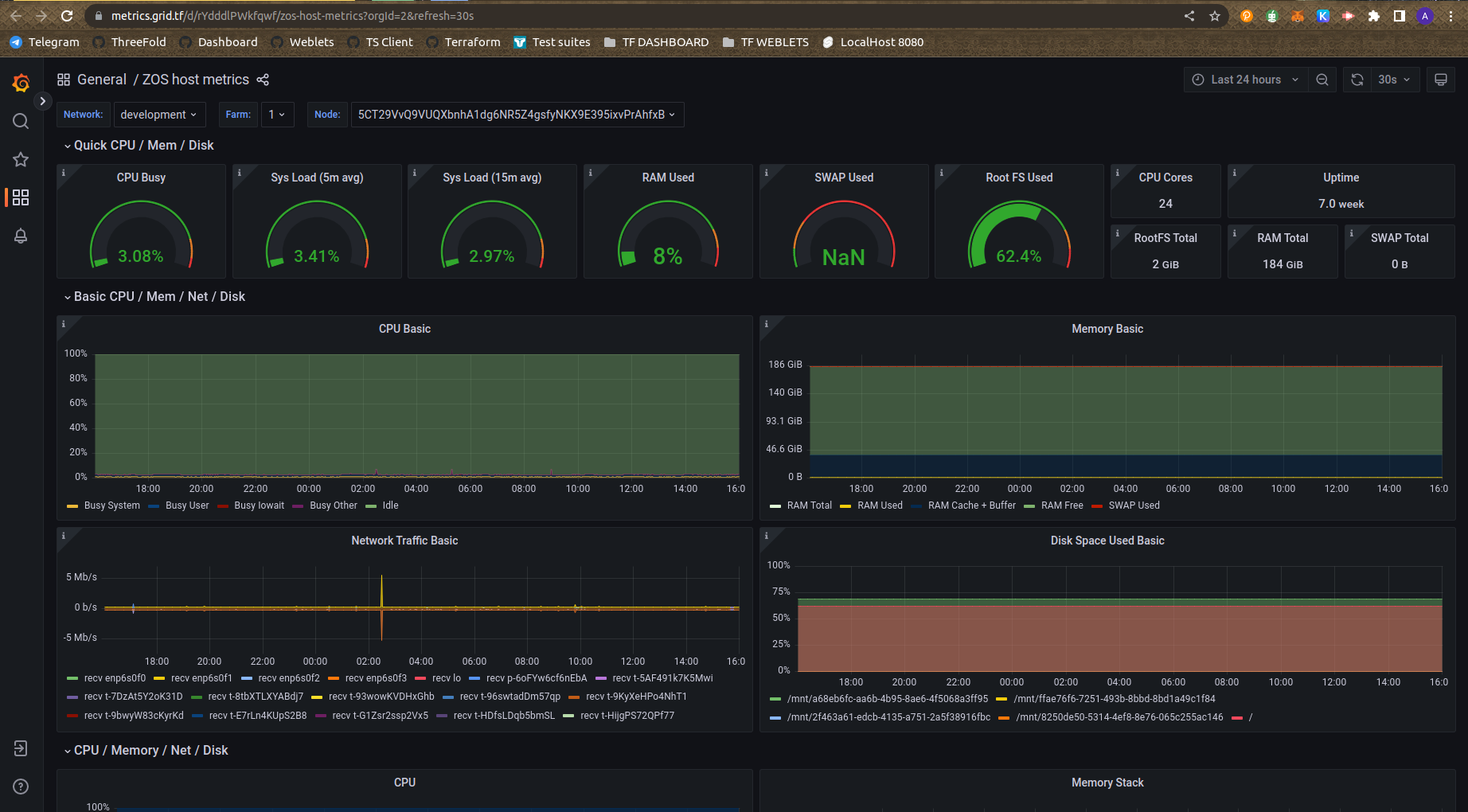This screenshot has width=1468, height=812.
Task: Toggle the recv lo series in Network Traffic
Action: pyautogui.click(x=443, y=678)
